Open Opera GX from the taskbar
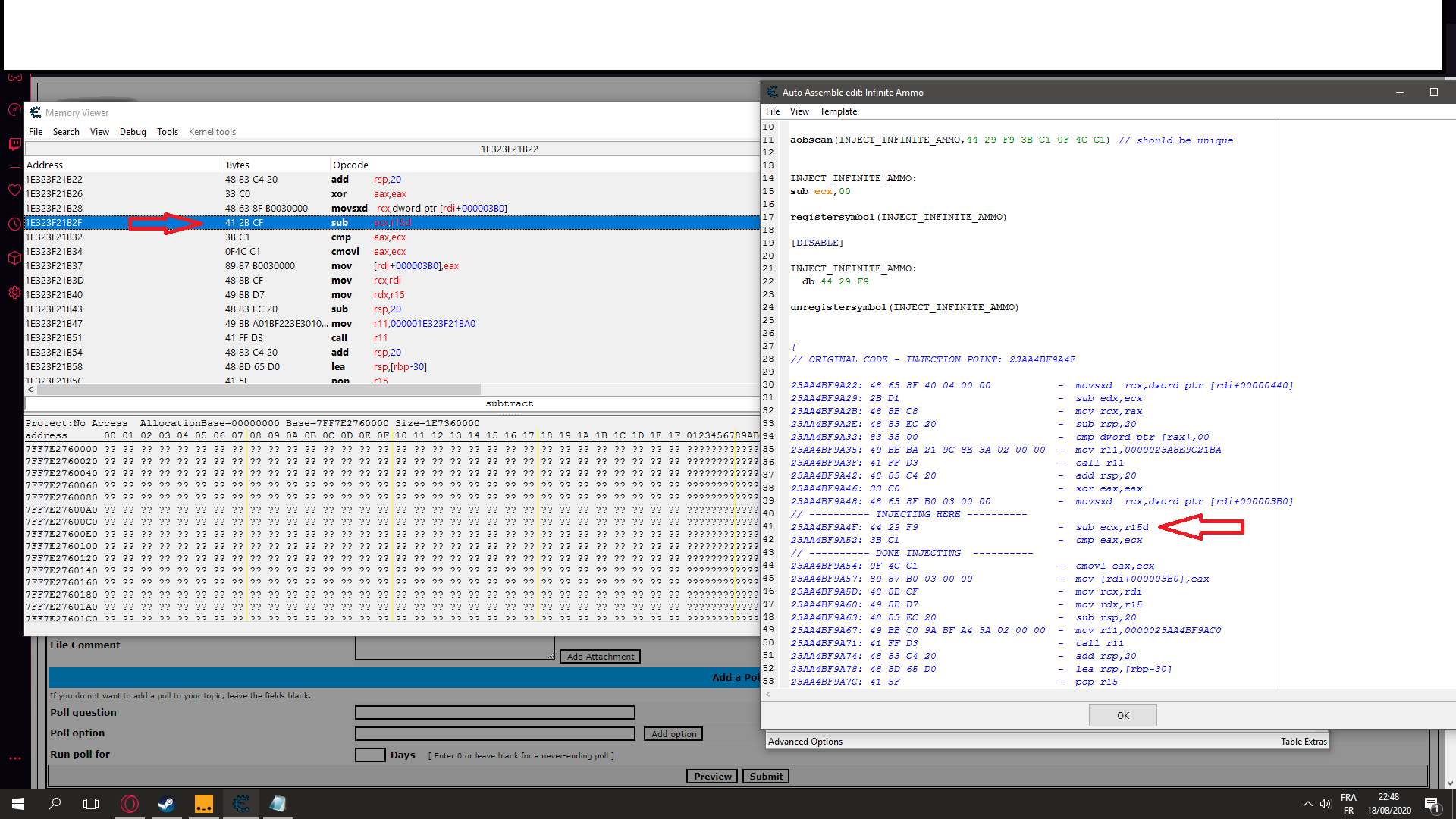The image size is (1456, 819). coord(130,804)
